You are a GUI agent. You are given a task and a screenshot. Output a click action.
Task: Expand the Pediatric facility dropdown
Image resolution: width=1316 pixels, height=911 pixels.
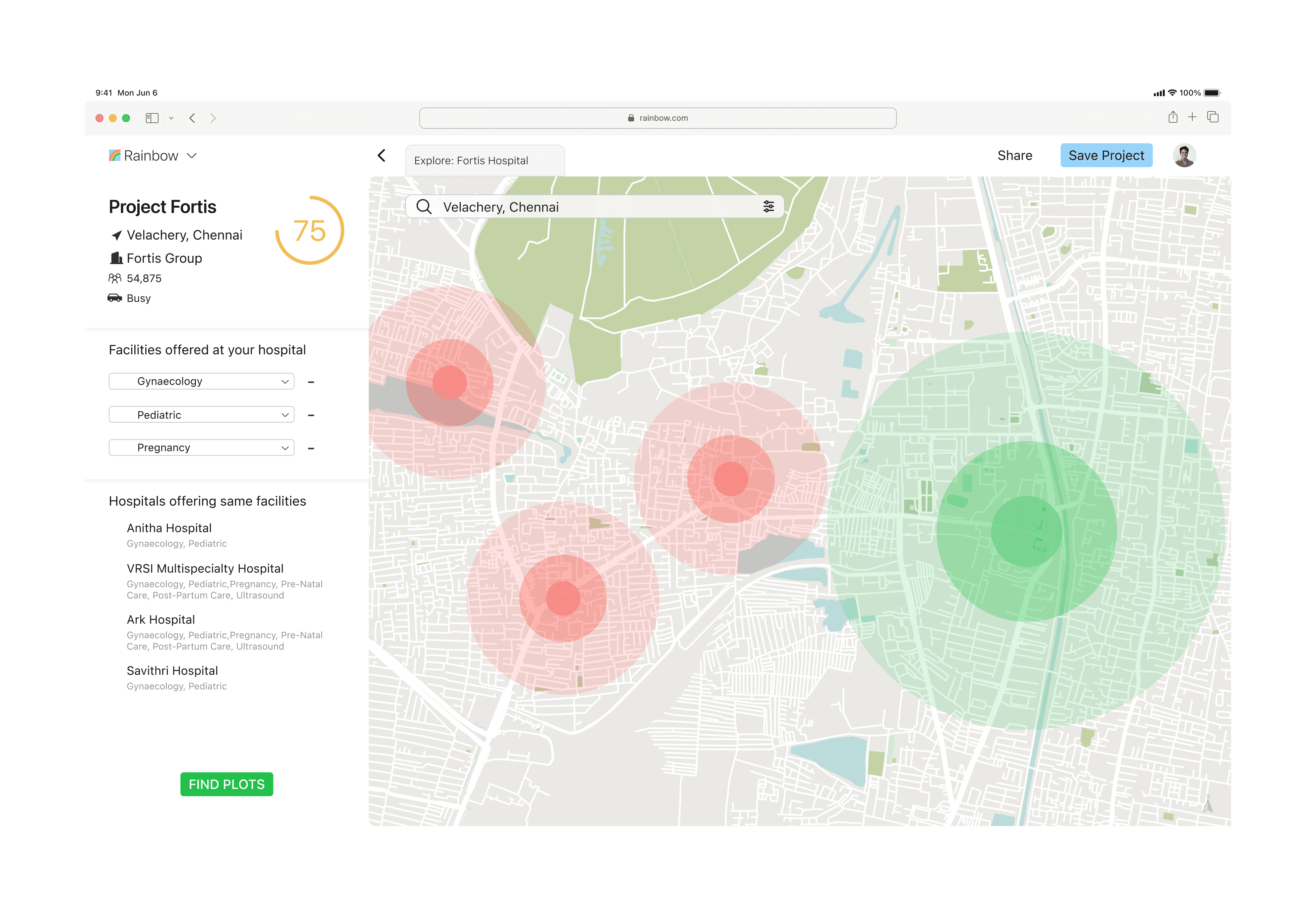tap(201, 415)
